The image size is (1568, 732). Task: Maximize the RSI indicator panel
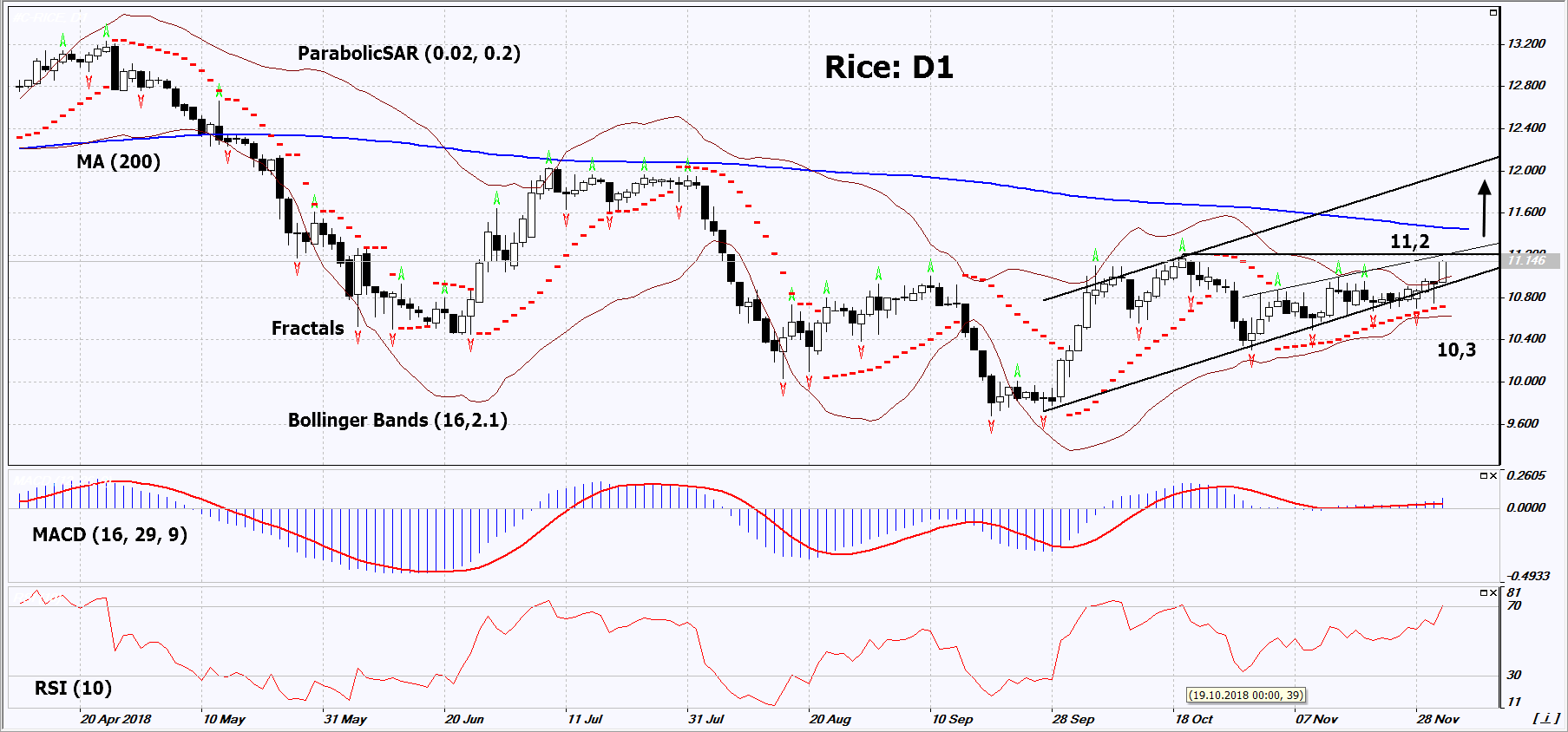point(1483,593)
